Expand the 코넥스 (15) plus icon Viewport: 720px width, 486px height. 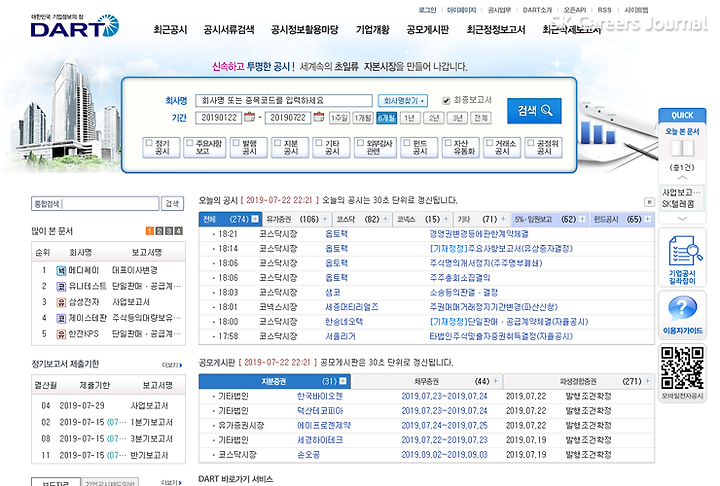(446, 219)
